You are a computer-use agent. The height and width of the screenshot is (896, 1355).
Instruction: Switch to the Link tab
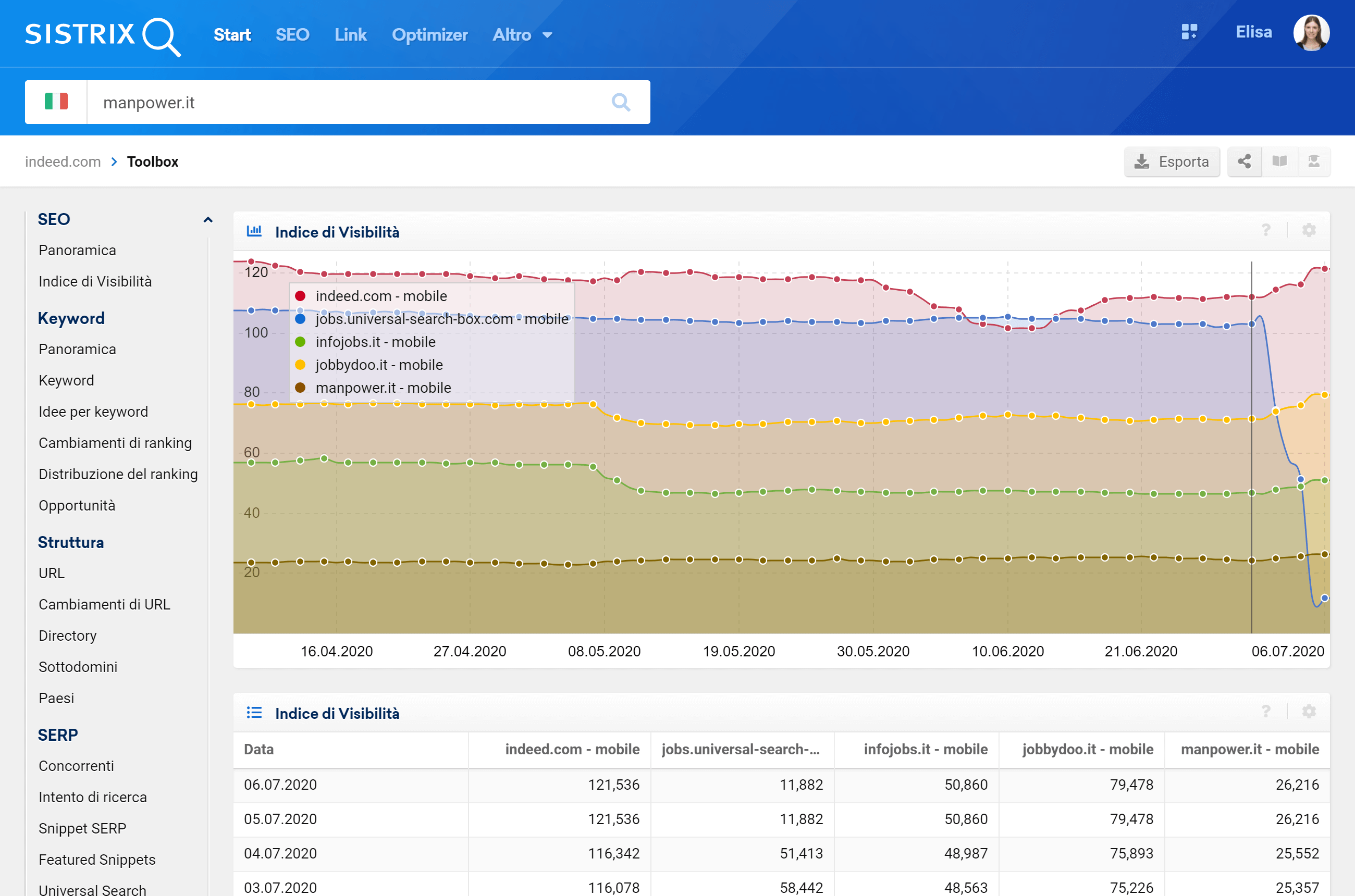[350, 35]
